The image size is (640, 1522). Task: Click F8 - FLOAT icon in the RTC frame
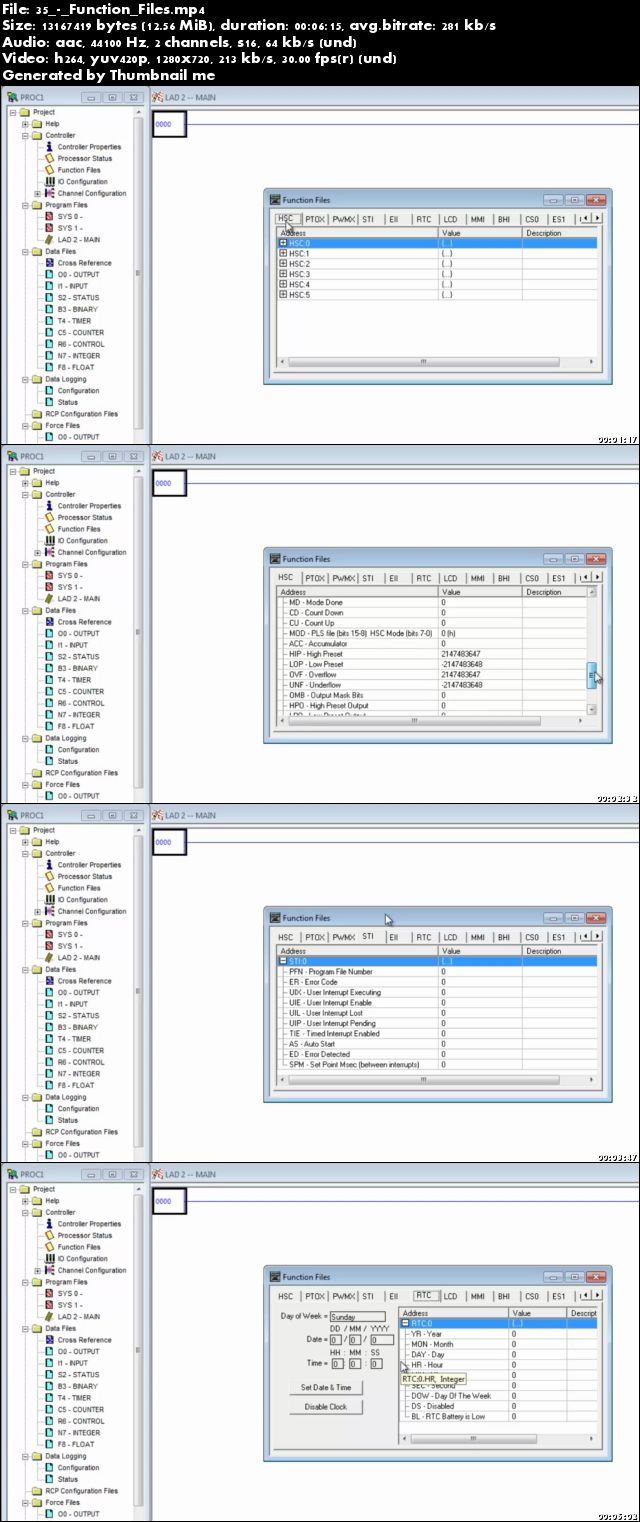50,1444
